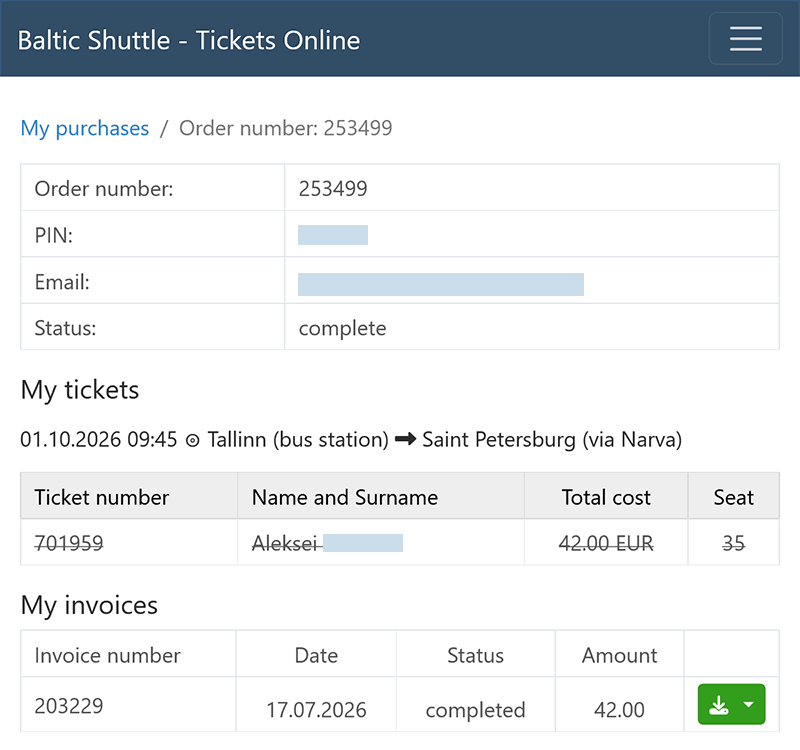Click the seat number 35
800x750 pixels.
point(734,543)
